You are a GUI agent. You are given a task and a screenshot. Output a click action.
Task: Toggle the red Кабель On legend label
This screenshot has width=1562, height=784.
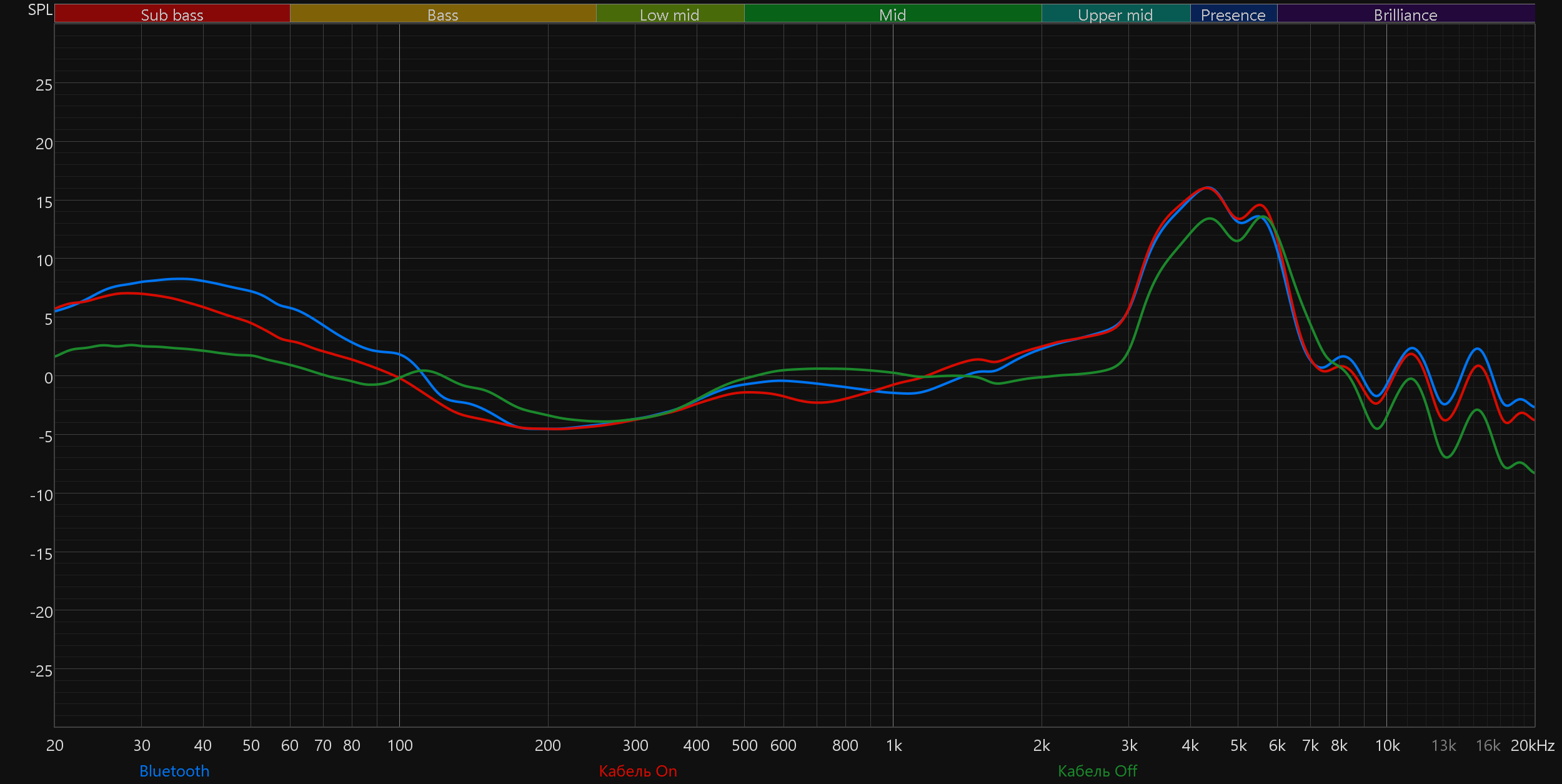(x=638, y=771)
